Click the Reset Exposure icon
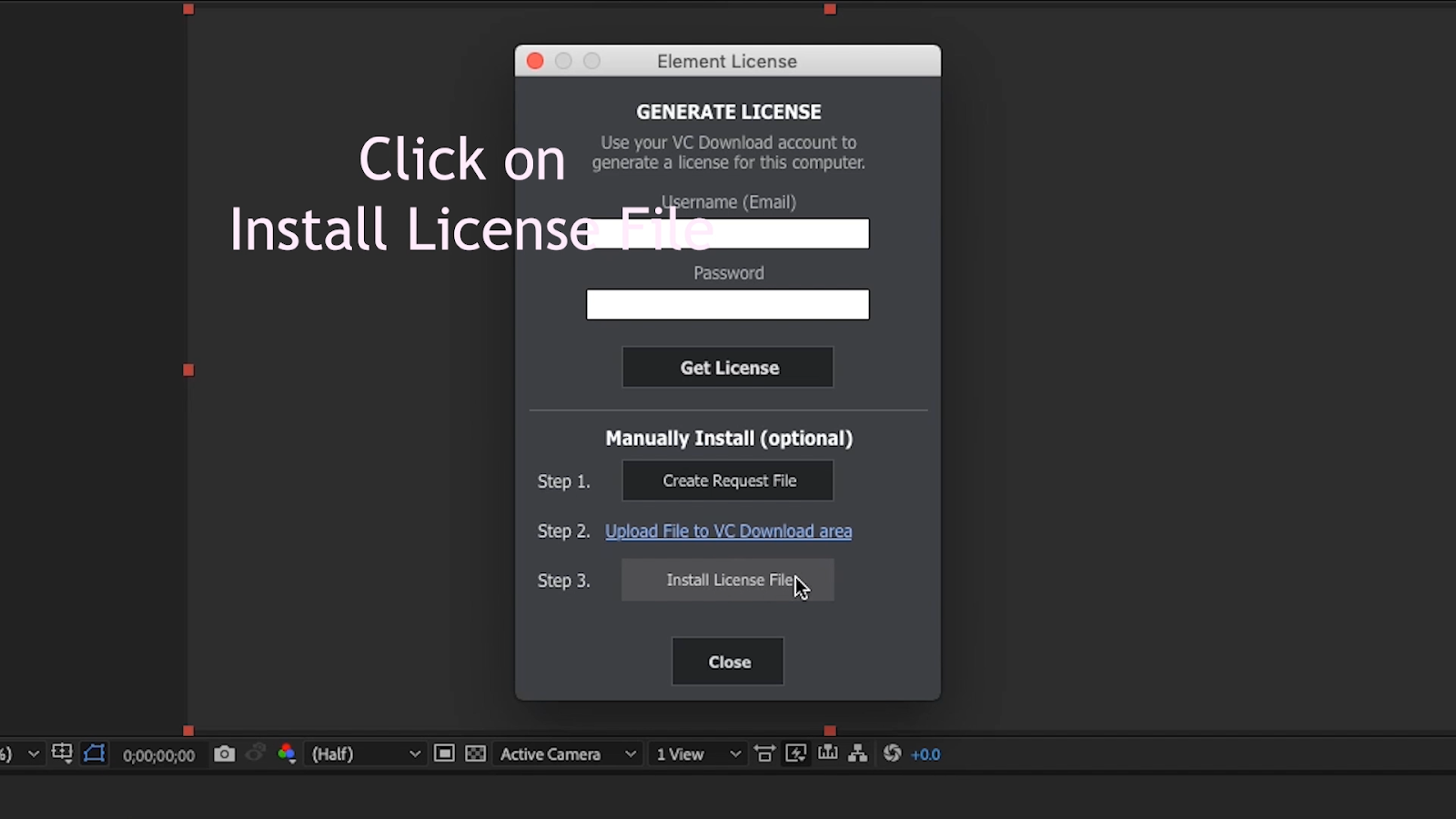 893,753
